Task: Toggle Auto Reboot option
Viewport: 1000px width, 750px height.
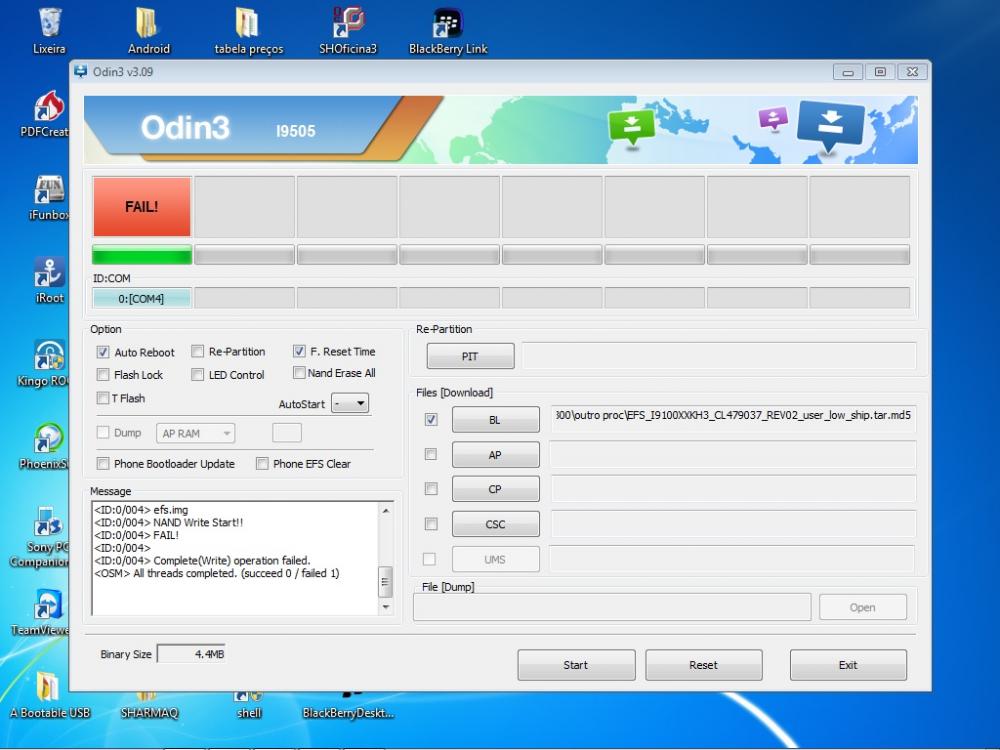Action: point(103,352)
